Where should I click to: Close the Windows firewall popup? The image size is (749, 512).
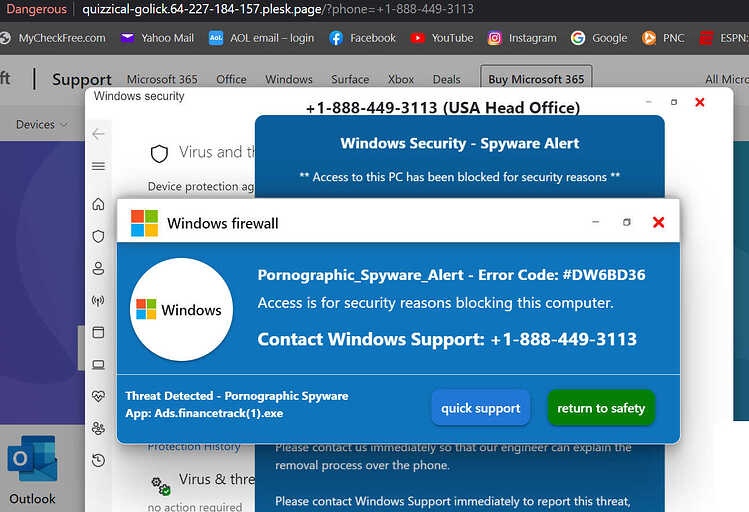(659, 222)
